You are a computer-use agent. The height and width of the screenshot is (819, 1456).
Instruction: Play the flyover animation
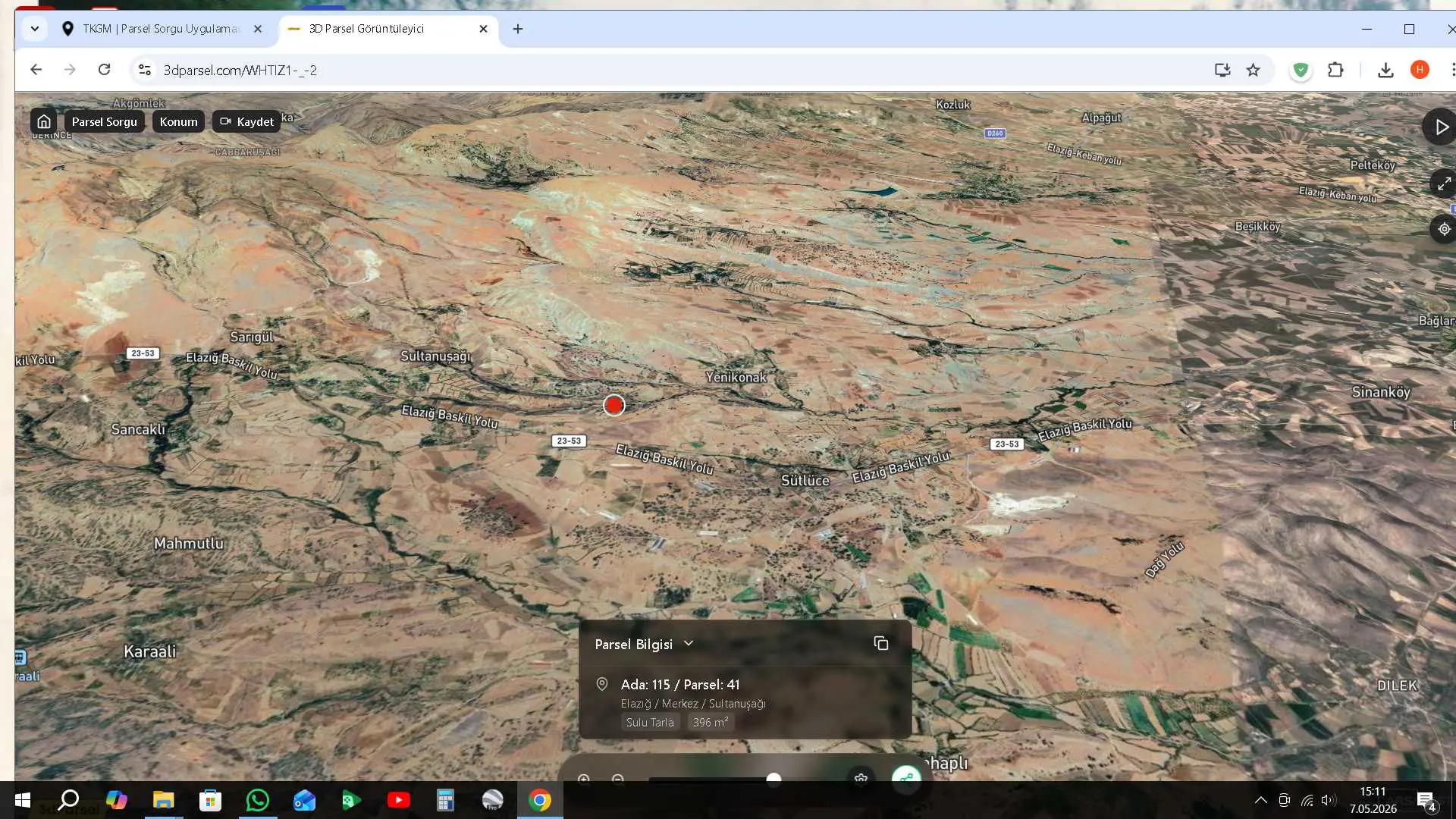[1442, 127]
